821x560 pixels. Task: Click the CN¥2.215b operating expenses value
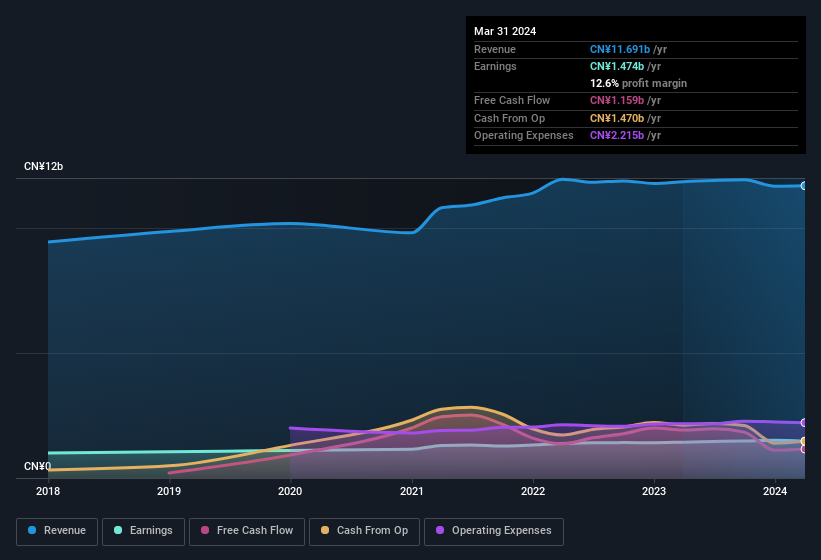[x=617, y=135]
